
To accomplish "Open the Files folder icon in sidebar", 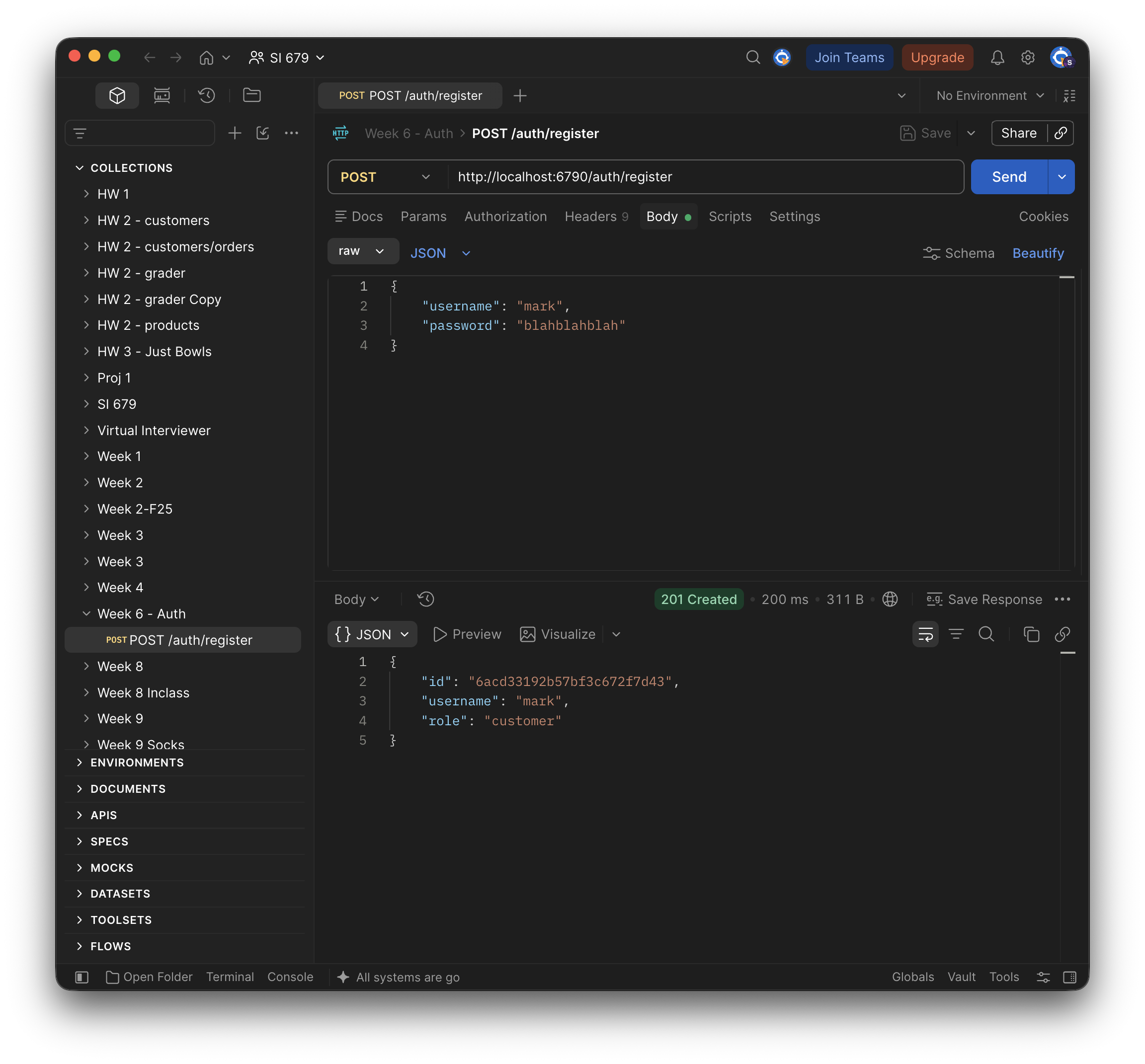I will click(x=251, y=95).
